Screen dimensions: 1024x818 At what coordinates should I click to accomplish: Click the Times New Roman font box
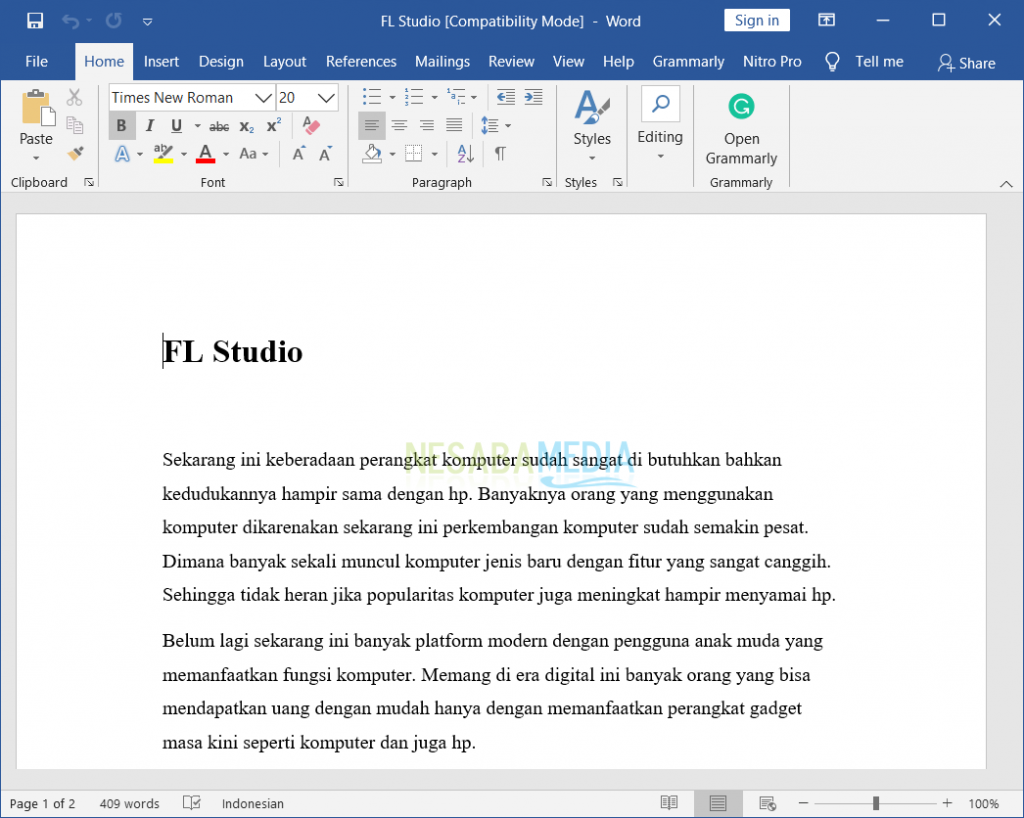point(182,98)
